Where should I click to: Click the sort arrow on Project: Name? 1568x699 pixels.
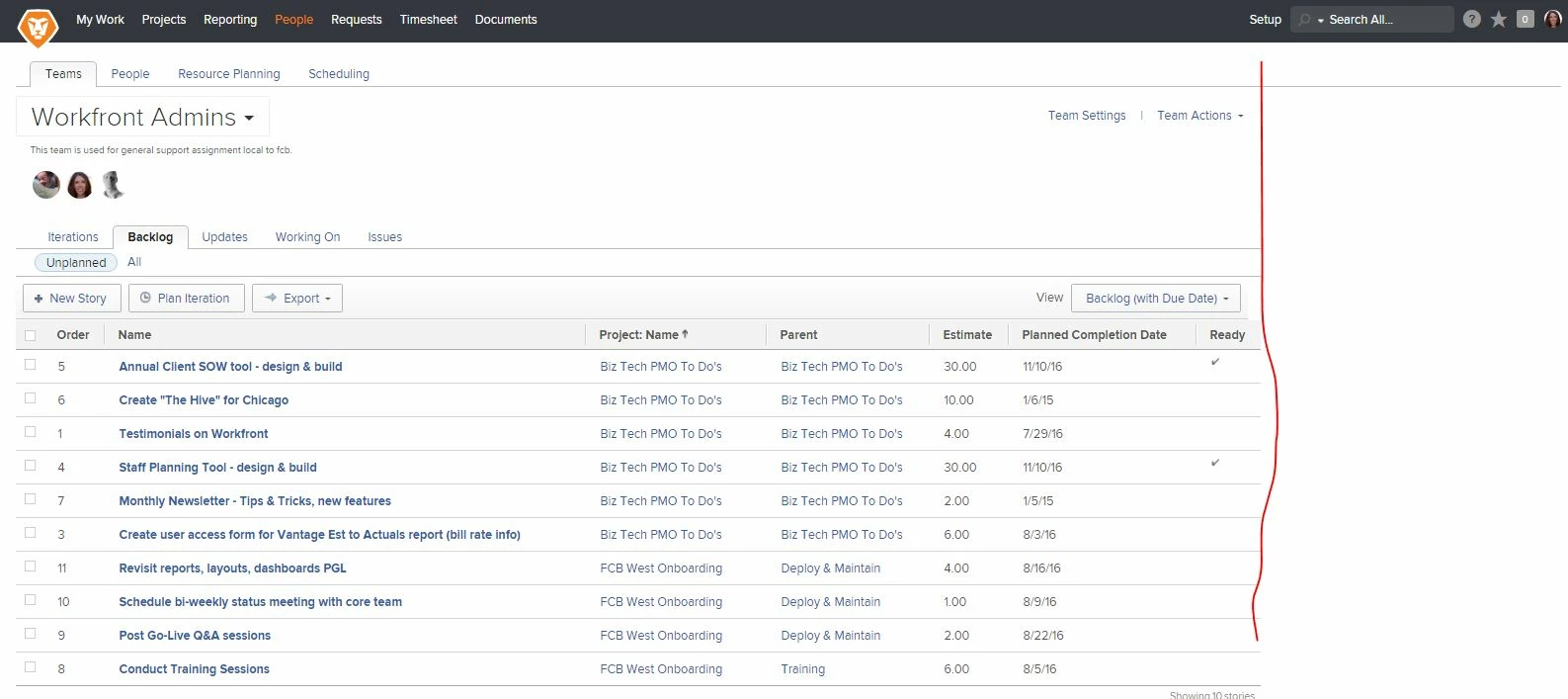pyautogui.click(x=685, y=334)
